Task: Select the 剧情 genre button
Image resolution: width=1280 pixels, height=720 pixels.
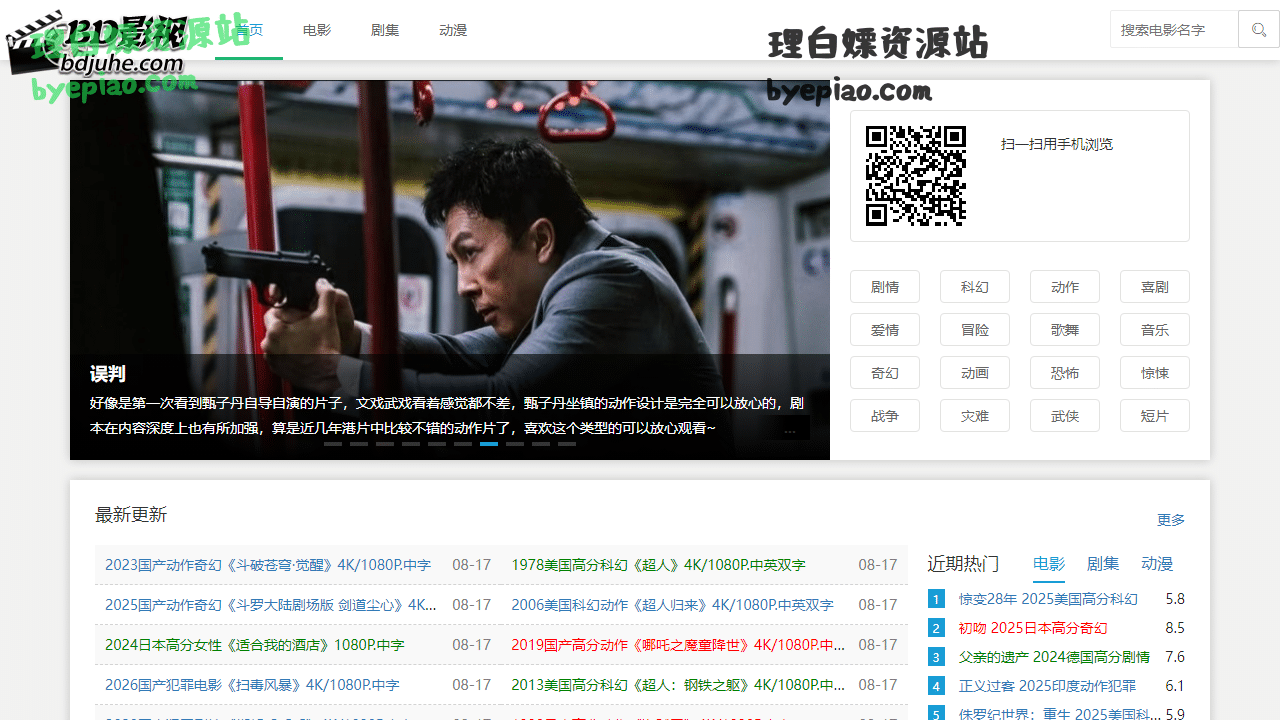Action: coord(885,287)
